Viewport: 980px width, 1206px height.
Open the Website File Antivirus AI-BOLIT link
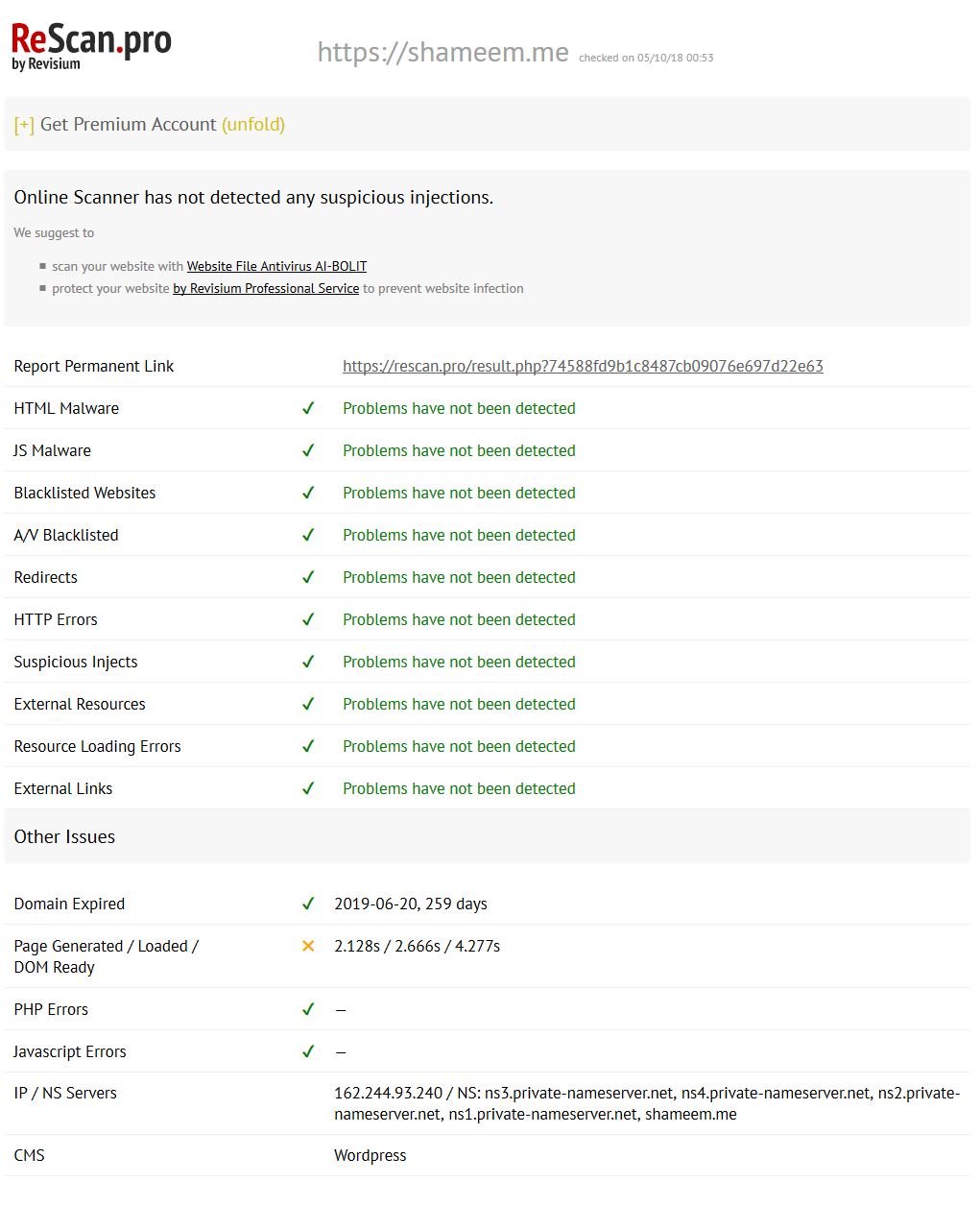click(276, 267)
